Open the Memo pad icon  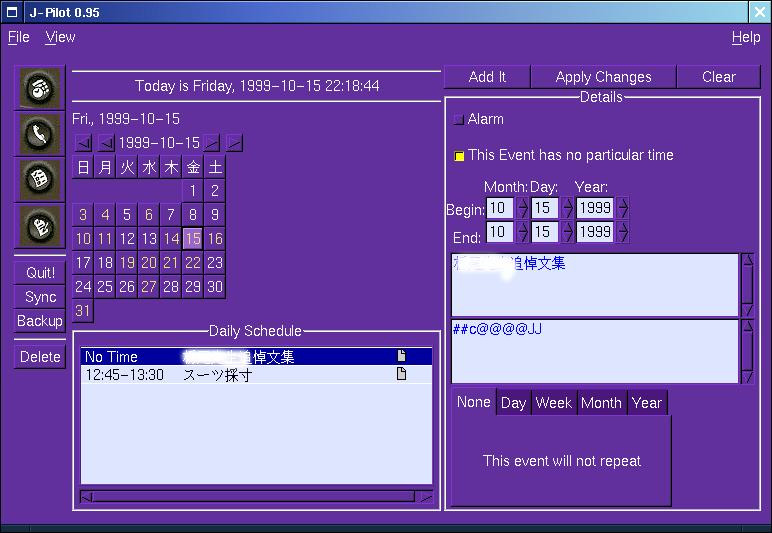tap(39, 226)
